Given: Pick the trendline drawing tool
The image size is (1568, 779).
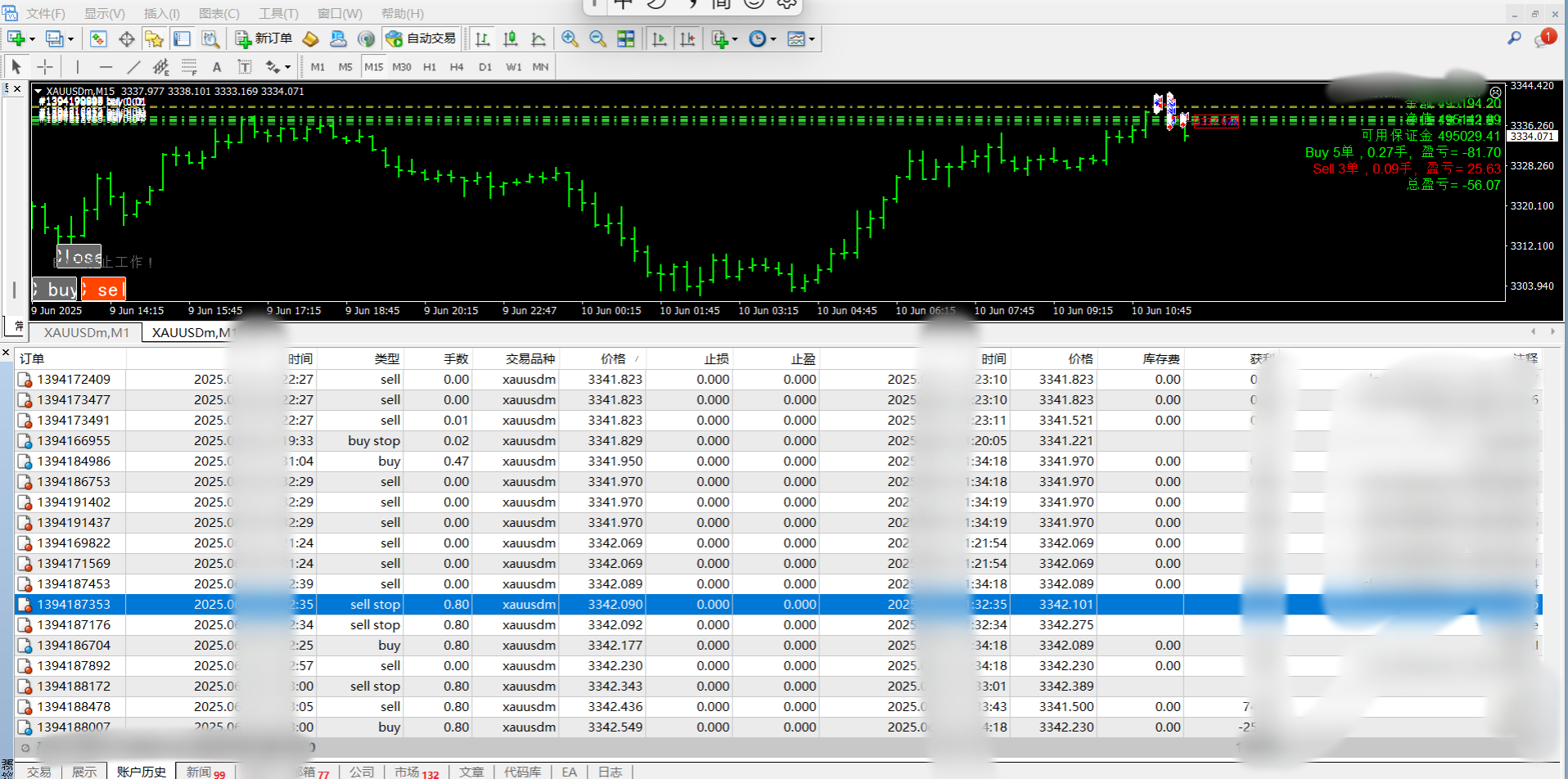Looking at the screenshot, I should coord(133,67).
